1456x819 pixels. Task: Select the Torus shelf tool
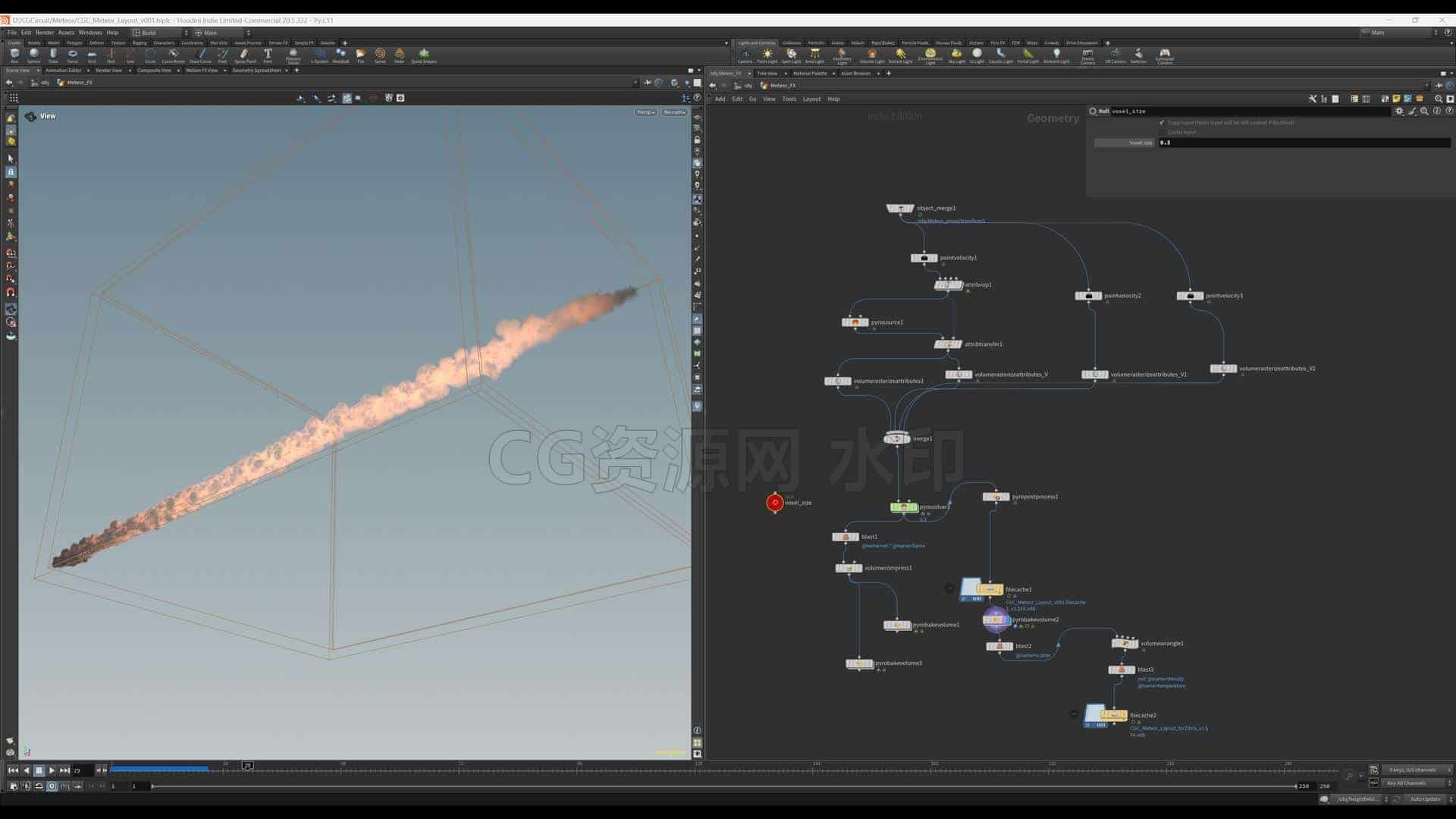click(73, 55)
